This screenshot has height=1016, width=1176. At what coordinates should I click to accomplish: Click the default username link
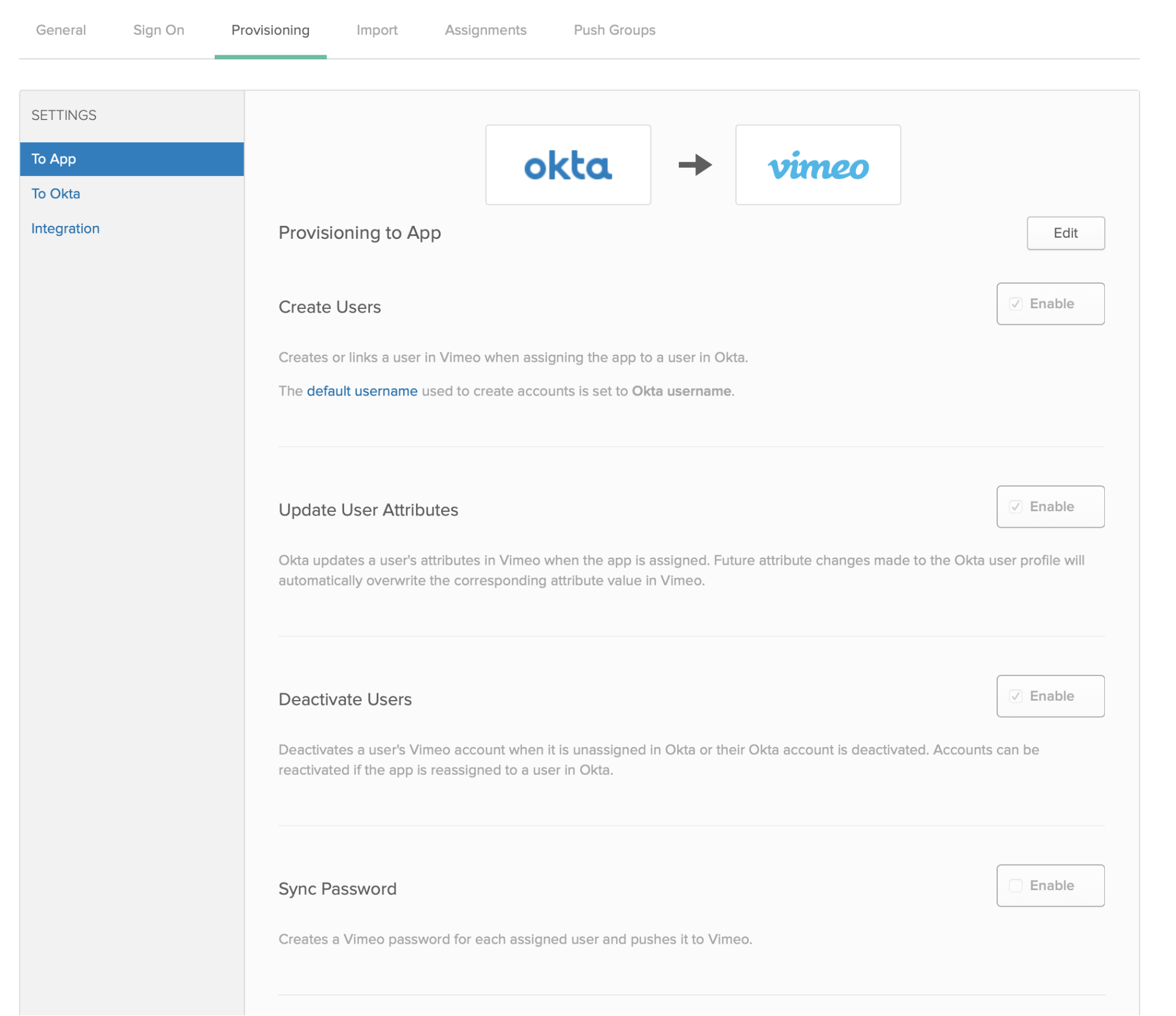click(x=362, y=391)
